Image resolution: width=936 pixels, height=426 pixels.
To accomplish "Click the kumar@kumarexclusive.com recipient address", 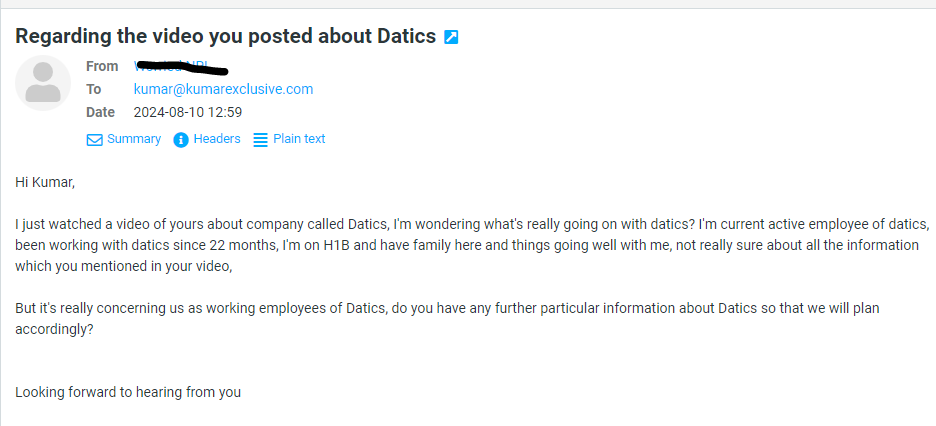I will (x=223, y=89).
